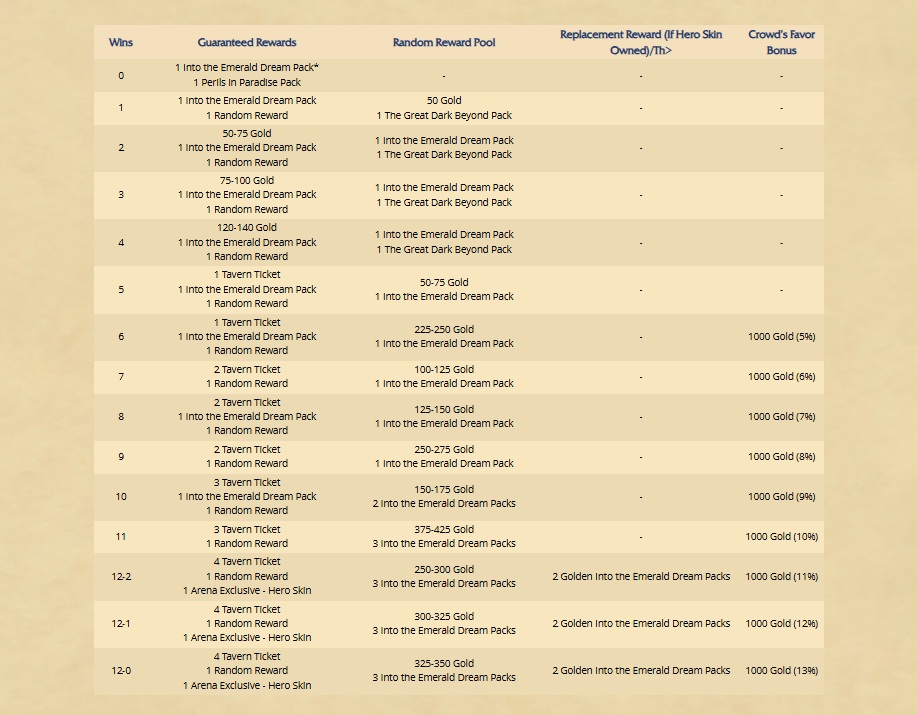Viewport: 918px width, 715px height.
Task: Select '300-325 Gold' random reward
Action: (x=444, y=616)
